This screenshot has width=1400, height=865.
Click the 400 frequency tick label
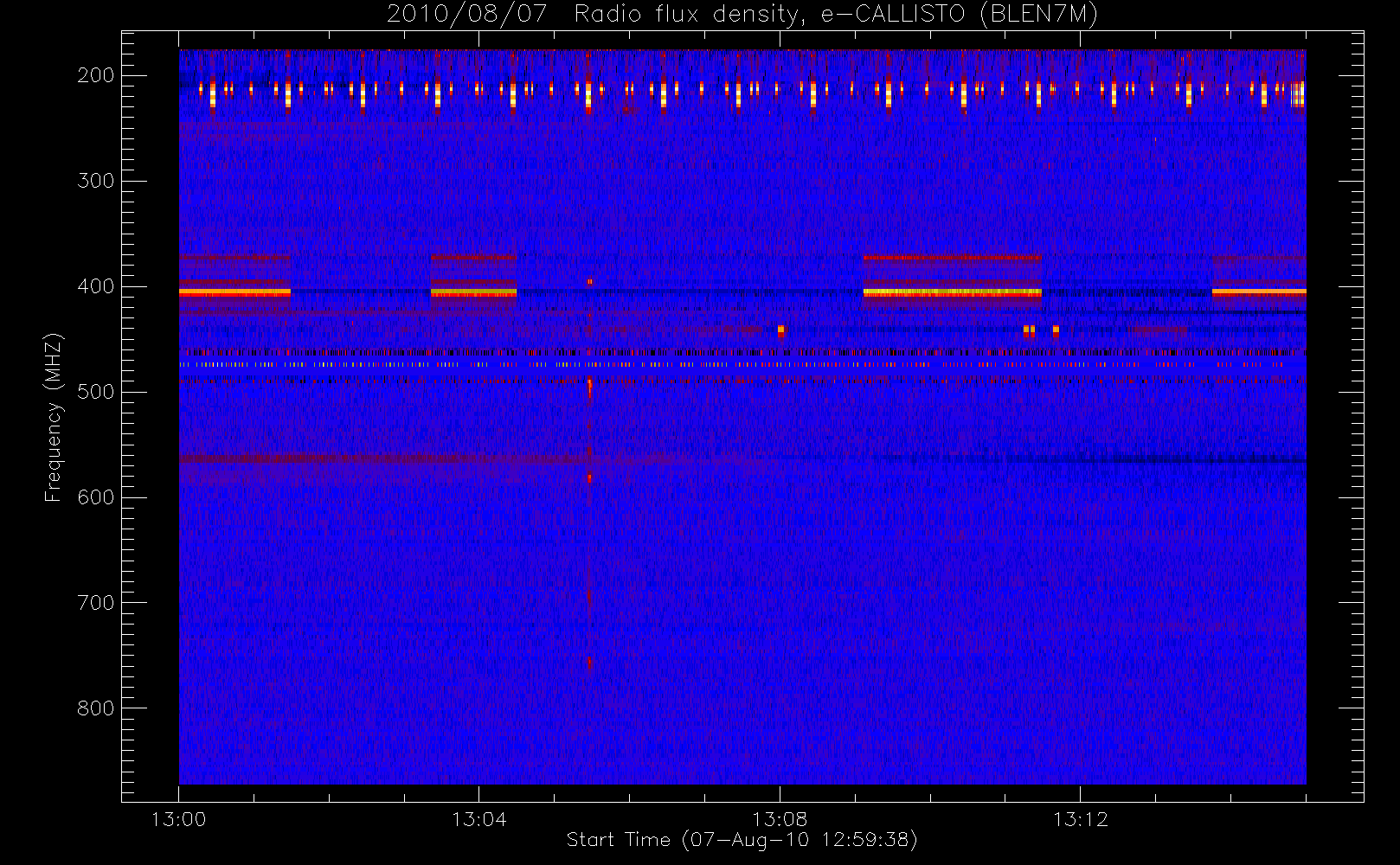coord(96,286)
